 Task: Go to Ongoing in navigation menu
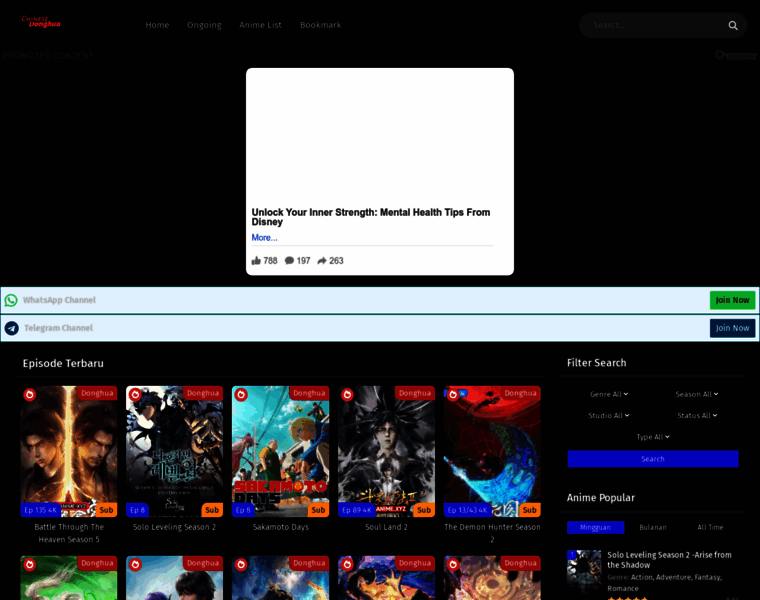(204, 25)
